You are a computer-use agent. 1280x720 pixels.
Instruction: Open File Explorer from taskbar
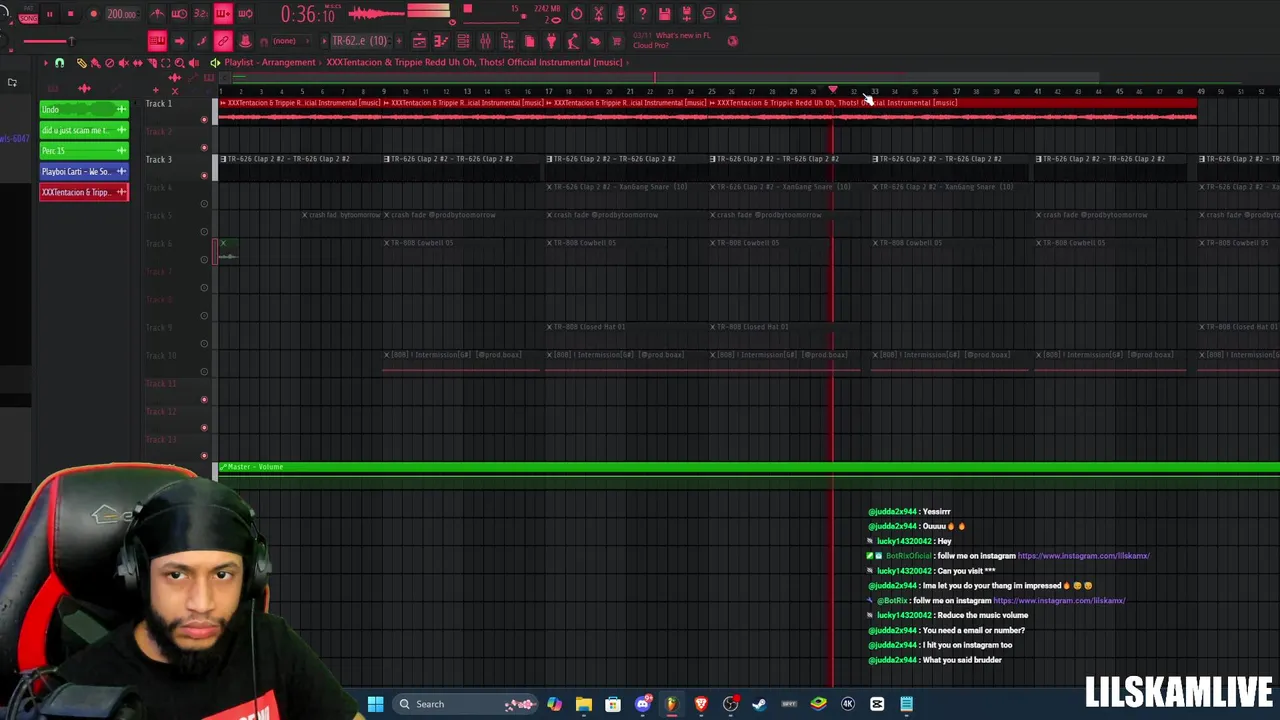(584, 704)
